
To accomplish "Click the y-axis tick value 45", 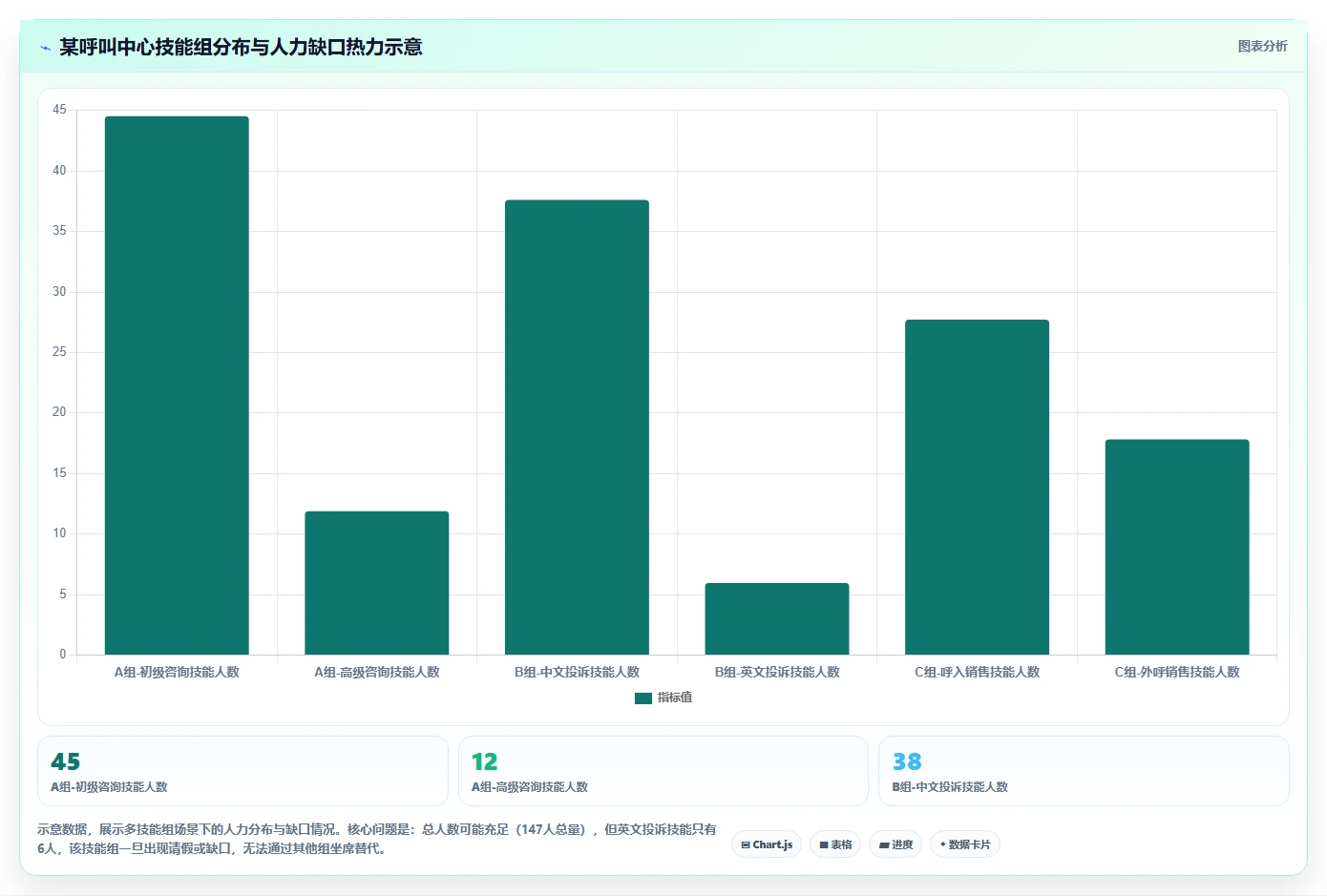I will (59, 110).
